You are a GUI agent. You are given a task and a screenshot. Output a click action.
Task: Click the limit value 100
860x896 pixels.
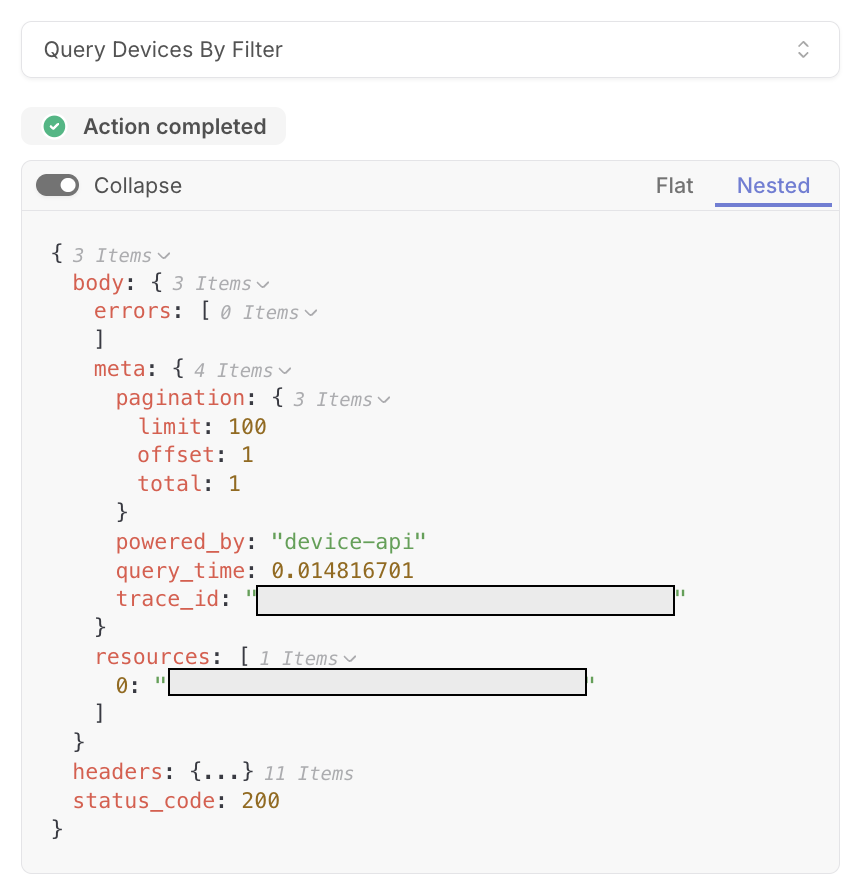click(247, 426)
